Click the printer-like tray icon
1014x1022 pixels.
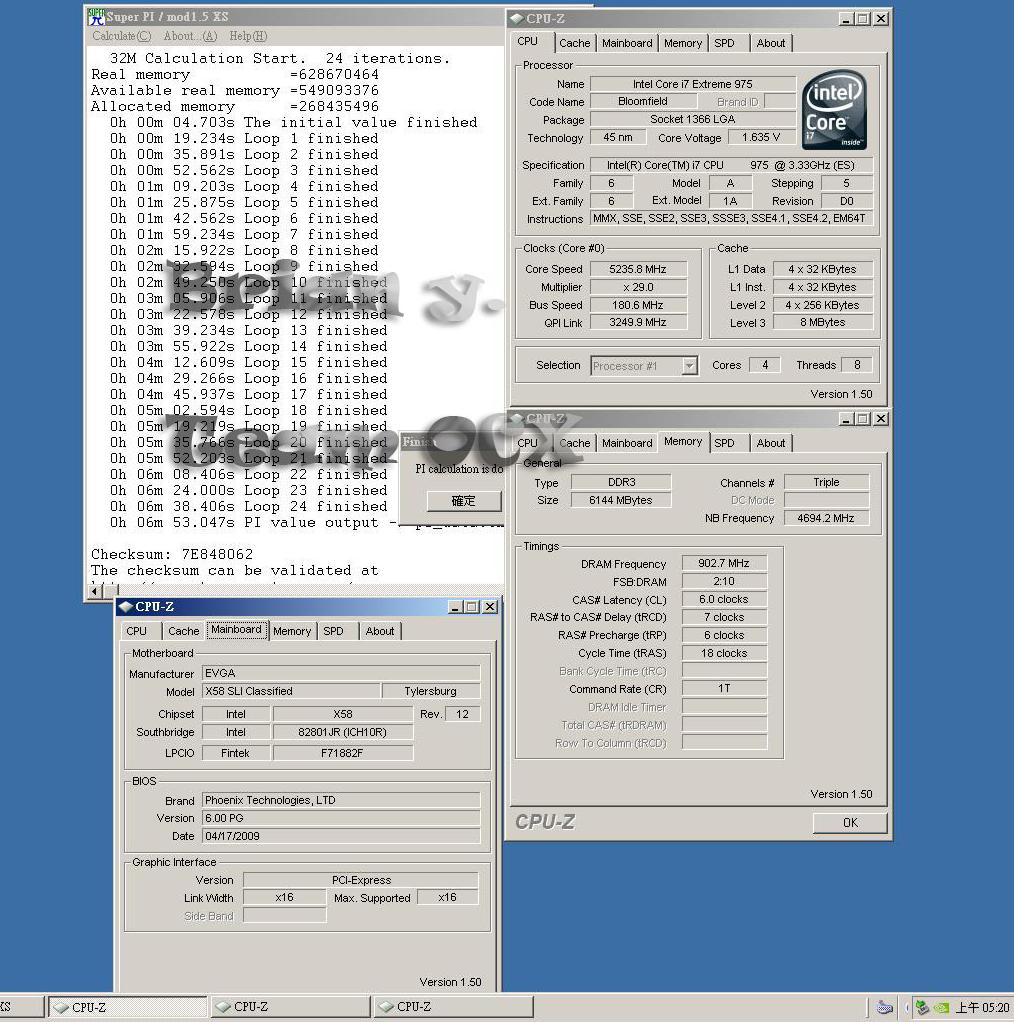pos(884,1008)
